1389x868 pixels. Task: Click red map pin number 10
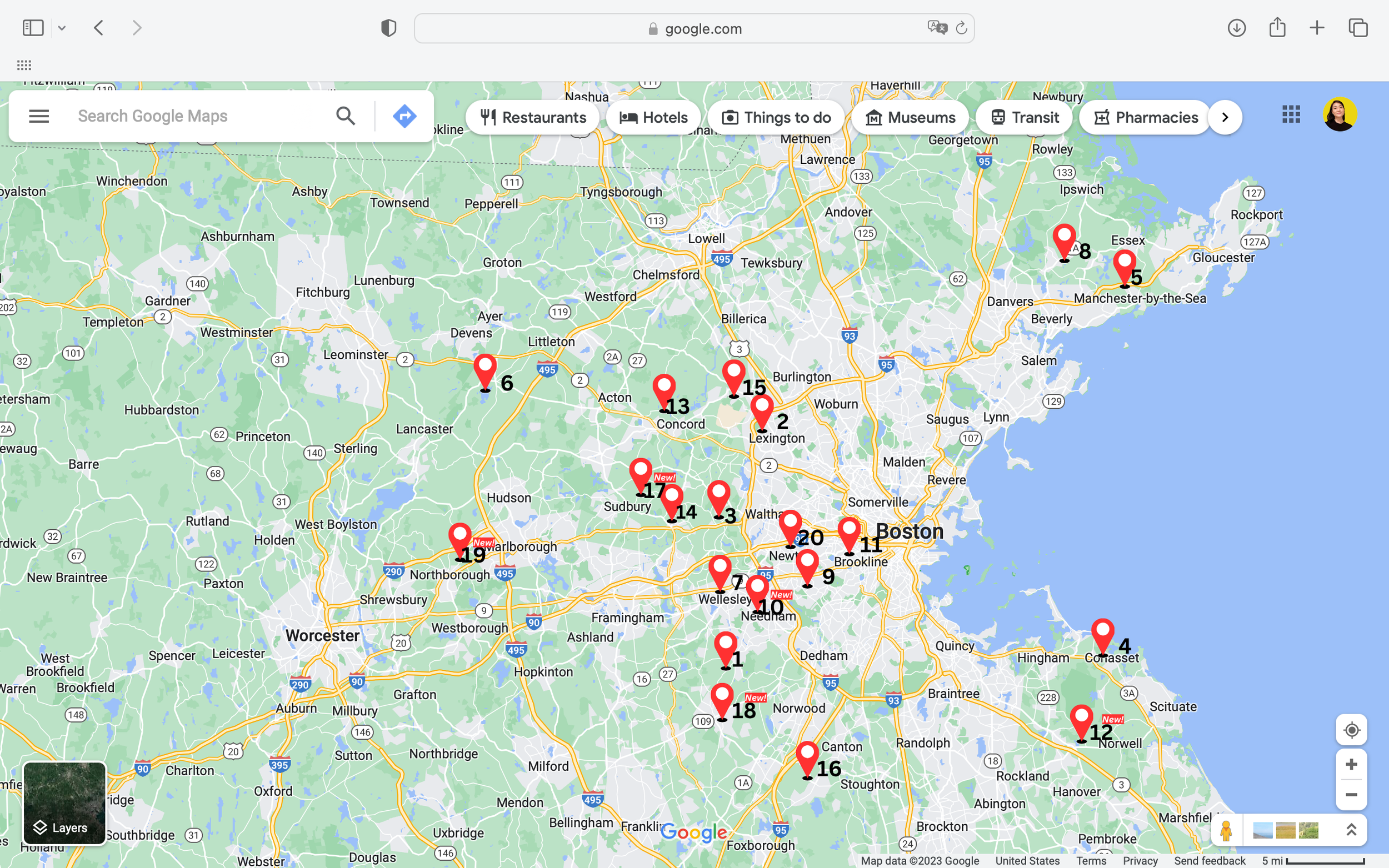click(757, 594)
